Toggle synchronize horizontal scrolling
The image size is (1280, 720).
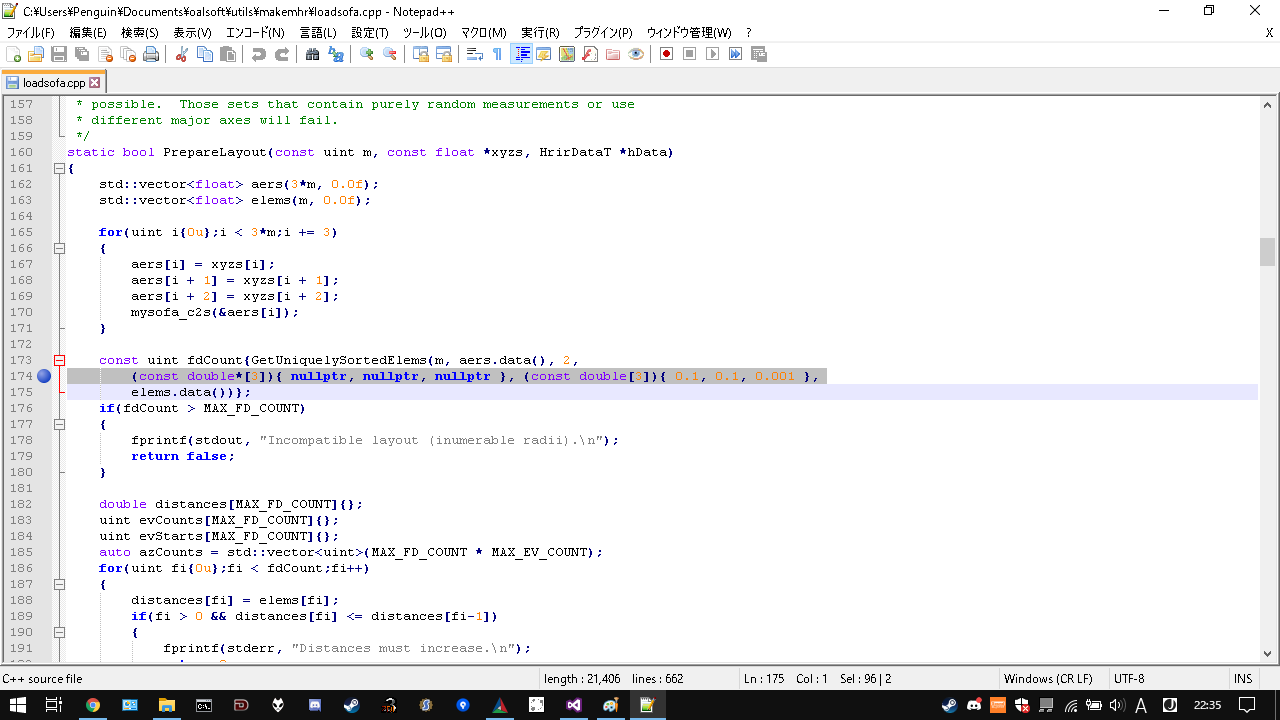446,53
